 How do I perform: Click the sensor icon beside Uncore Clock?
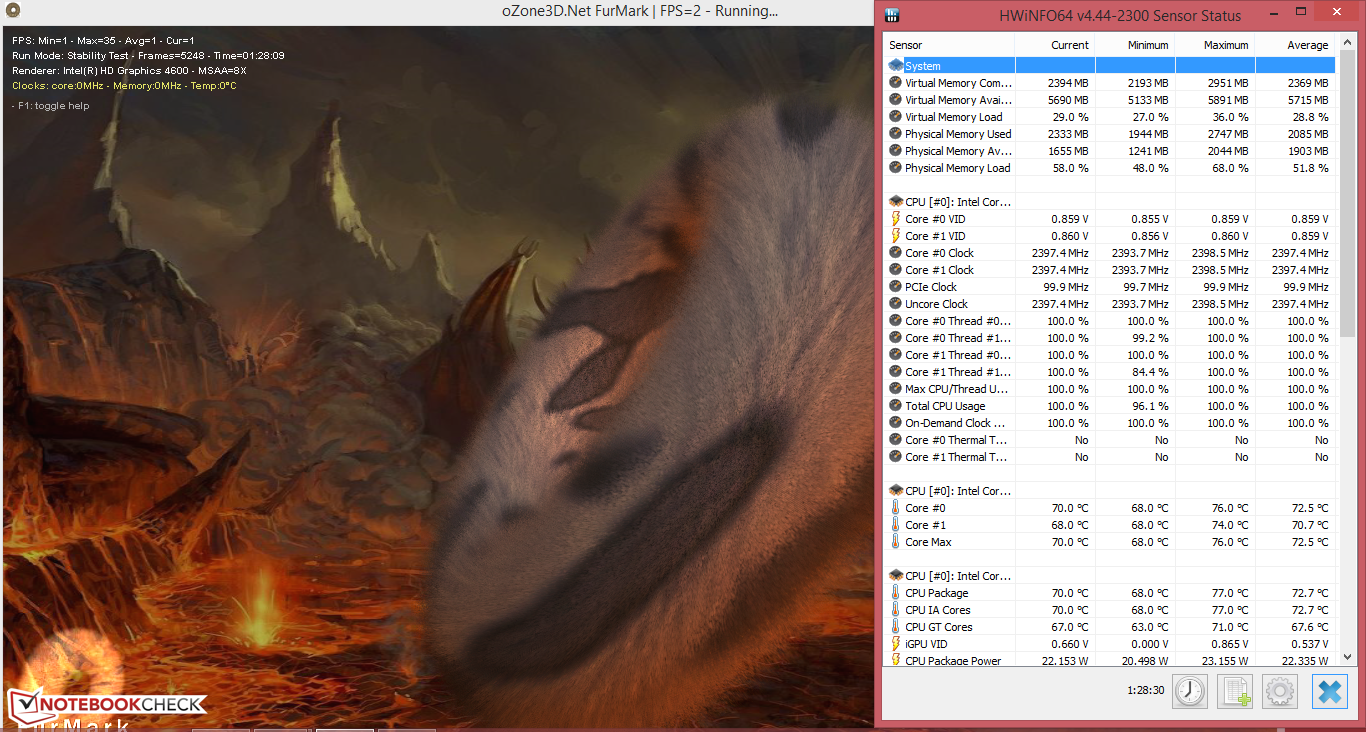tap(895, 304)
